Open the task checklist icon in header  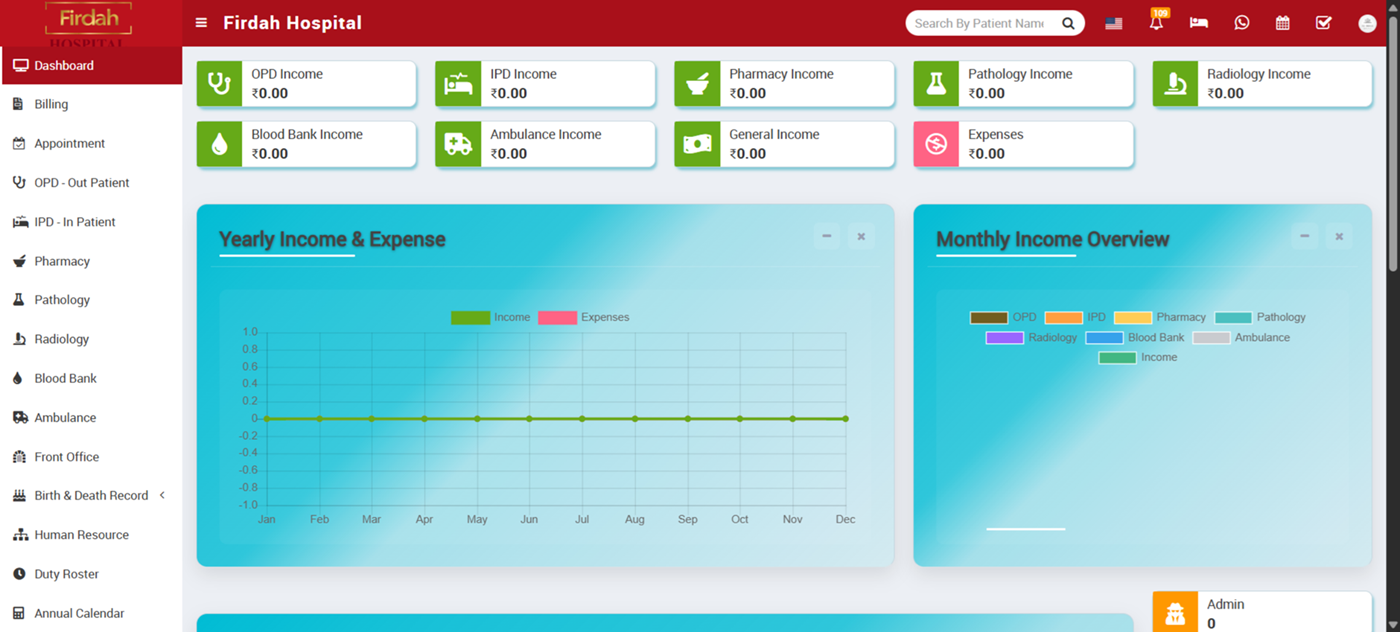1323,23
